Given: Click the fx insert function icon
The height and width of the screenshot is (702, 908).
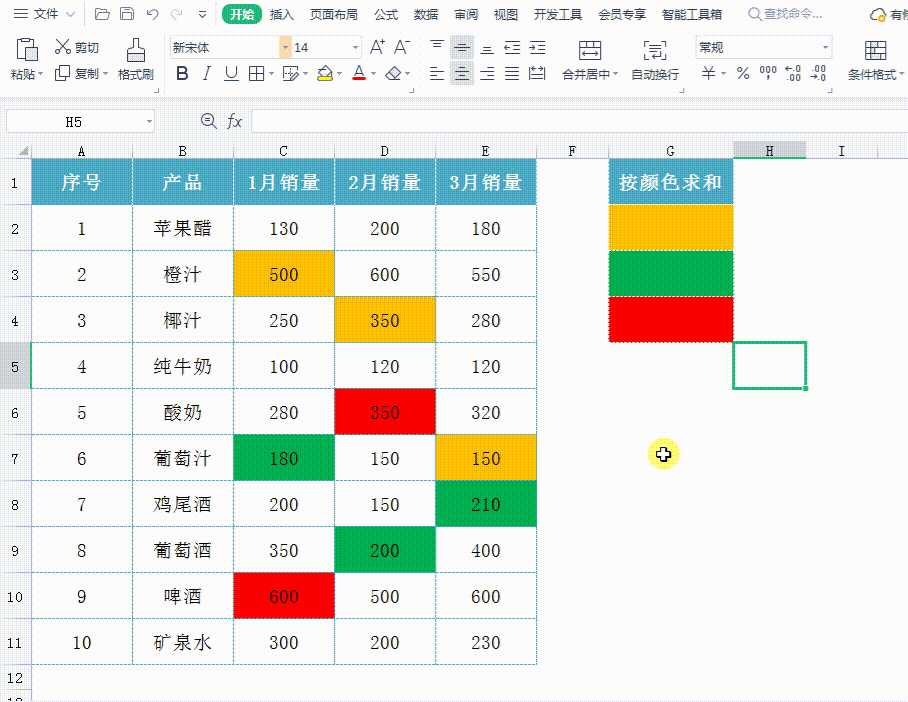Looking at the screenshot, I should point(235,121).
